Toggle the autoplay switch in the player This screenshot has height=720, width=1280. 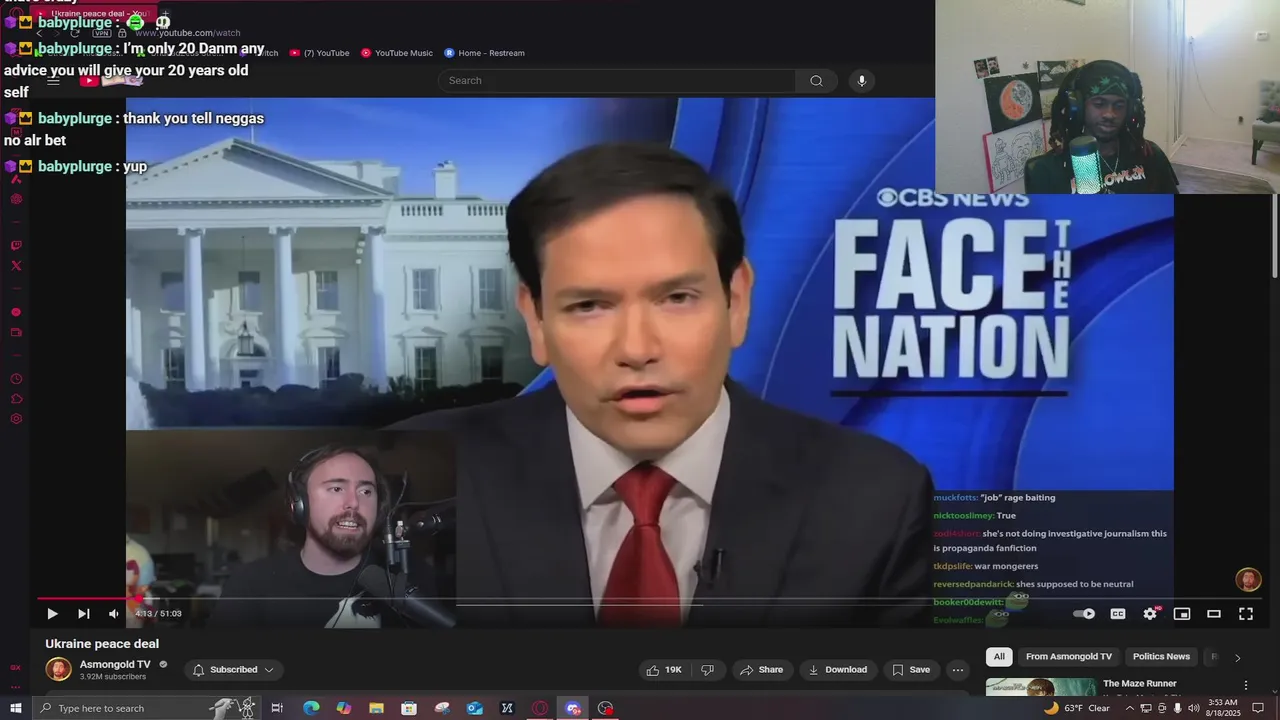1085,614
